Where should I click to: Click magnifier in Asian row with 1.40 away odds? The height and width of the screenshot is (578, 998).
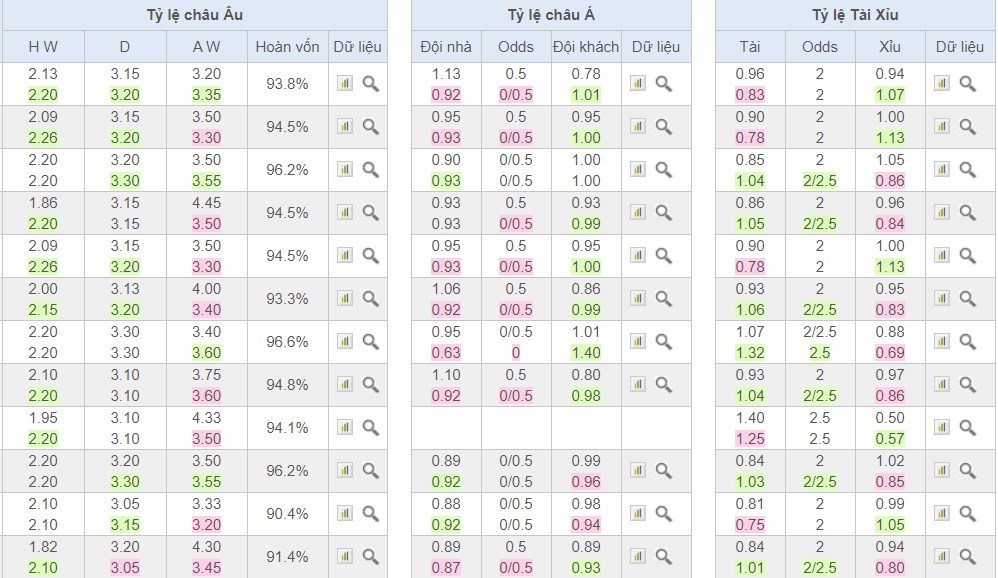663,341
